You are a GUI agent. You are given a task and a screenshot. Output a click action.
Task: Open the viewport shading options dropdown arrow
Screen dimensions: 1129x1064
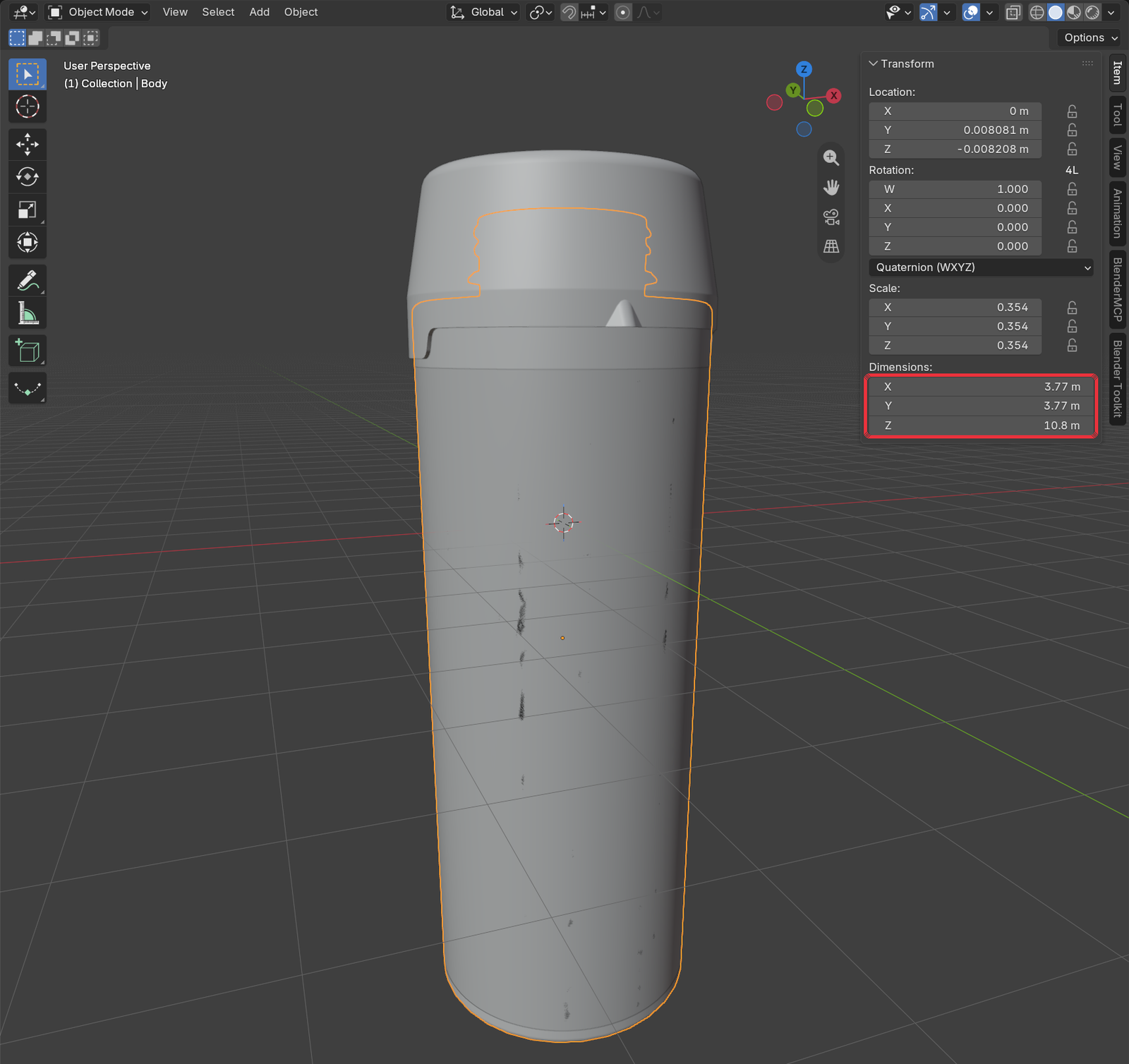pyautogui.click(x=1111, y=12)
